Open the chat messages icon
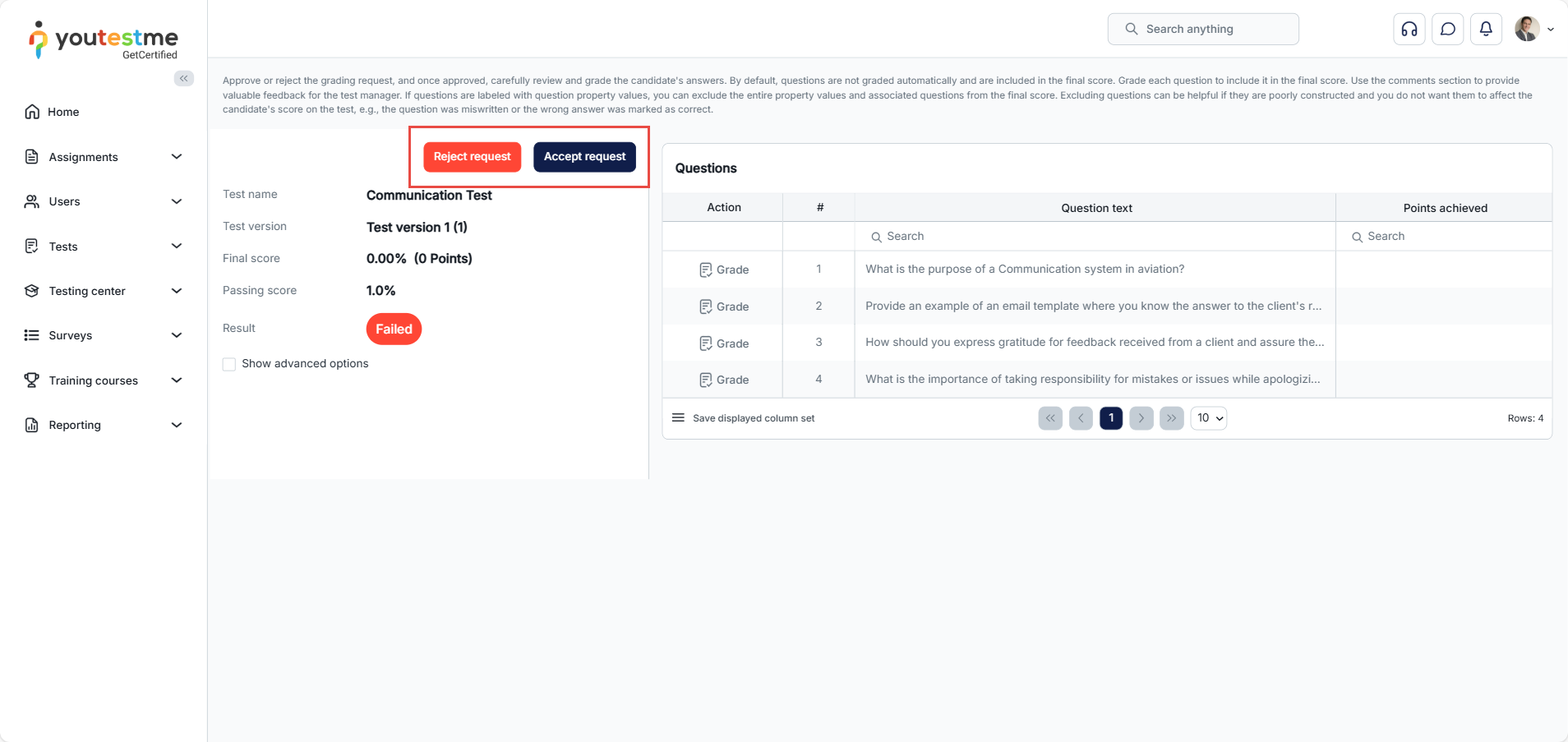 click(x=1448, y=30)
